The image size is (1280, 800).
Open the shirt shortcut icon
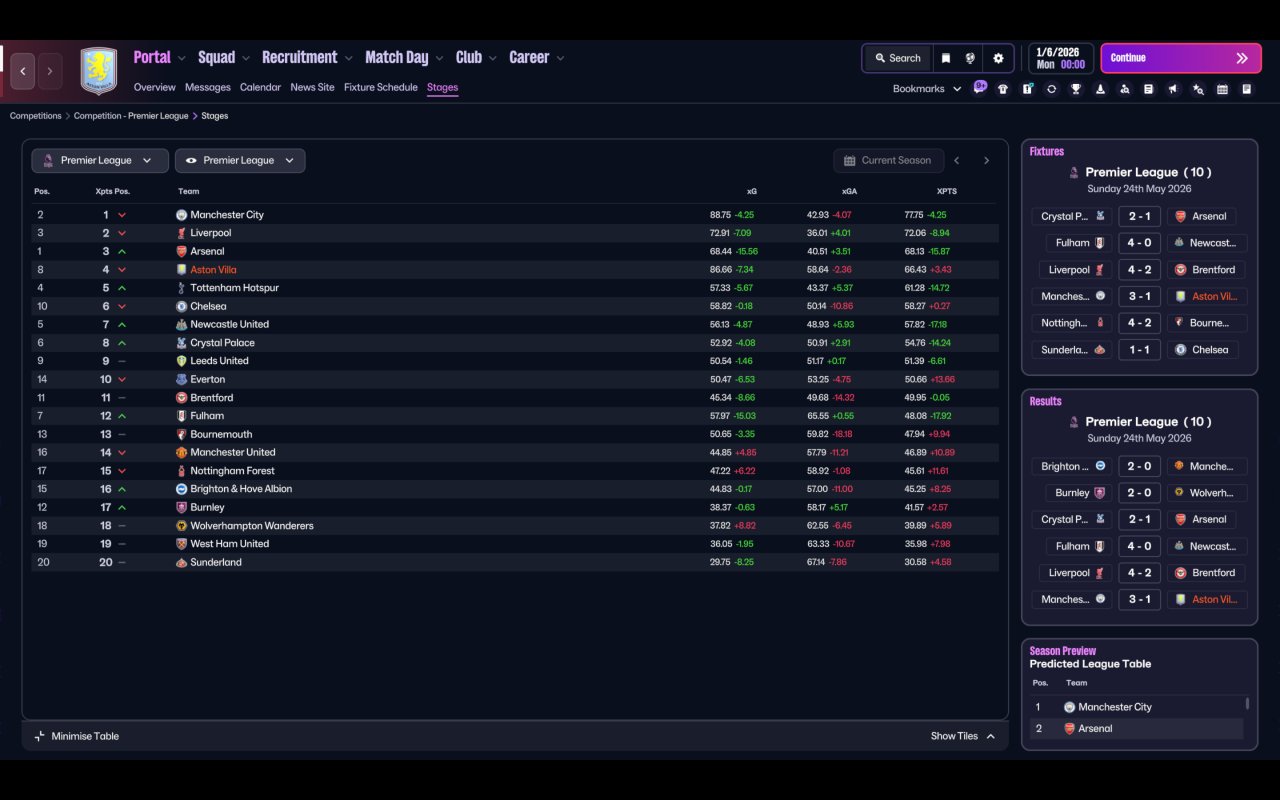1003,89
